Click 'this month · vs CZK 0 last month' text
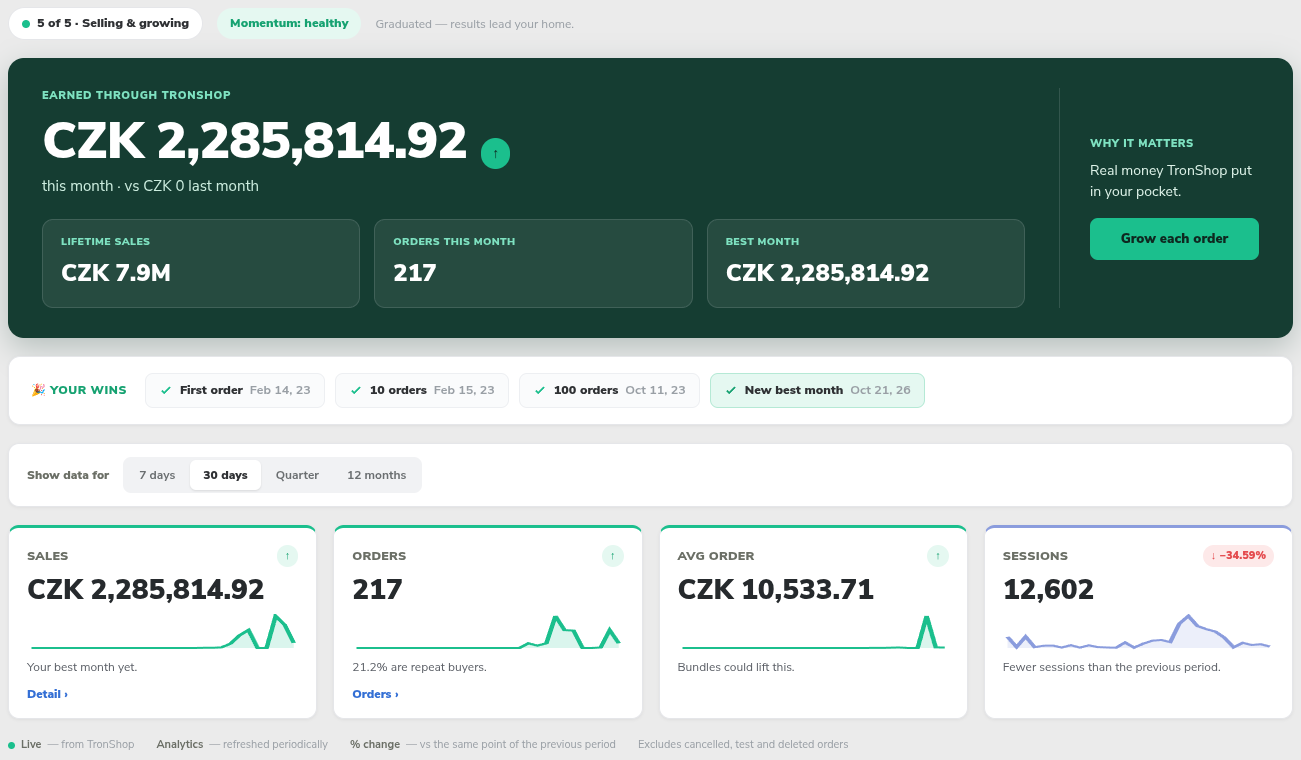The image size is (1301, 760). [150, 186]
